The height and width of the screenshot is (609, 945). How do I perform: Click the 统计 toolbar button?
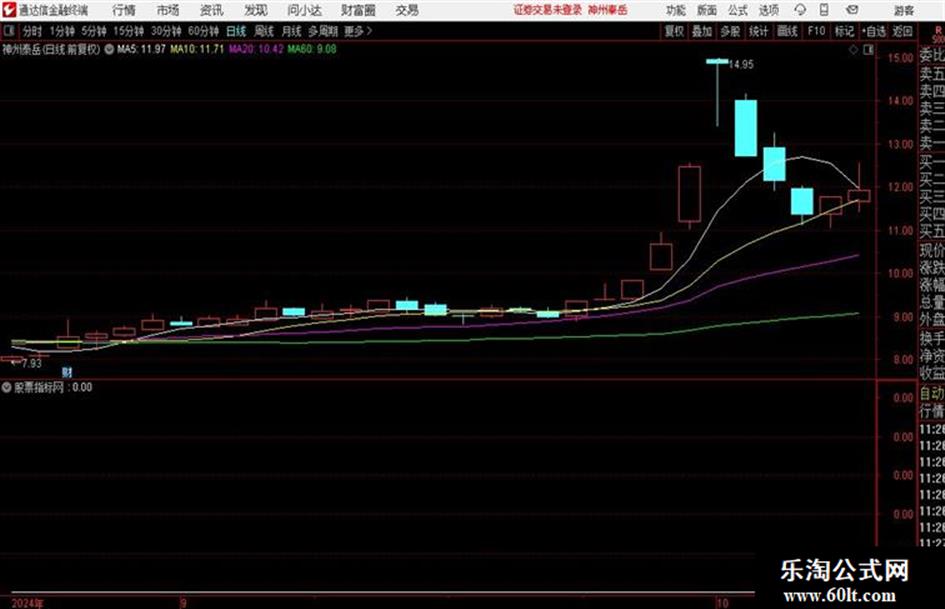coord(759,31)
